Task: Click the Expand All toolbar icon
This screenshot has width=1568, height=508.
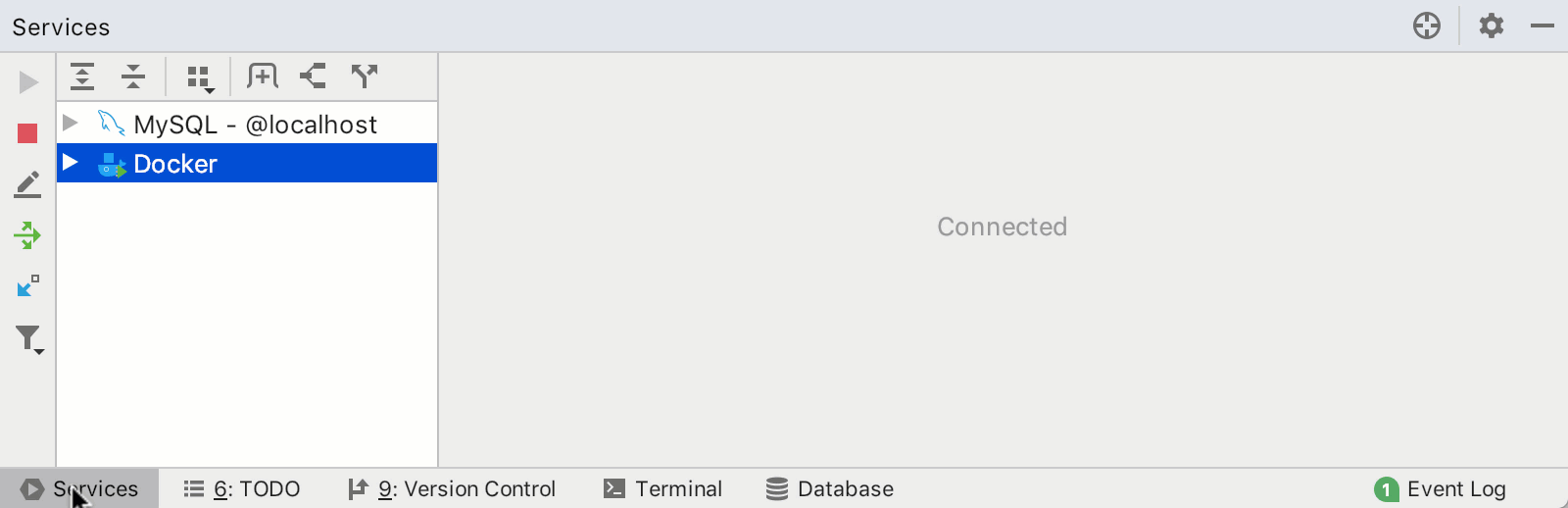Action: click(x=82, y=76)
